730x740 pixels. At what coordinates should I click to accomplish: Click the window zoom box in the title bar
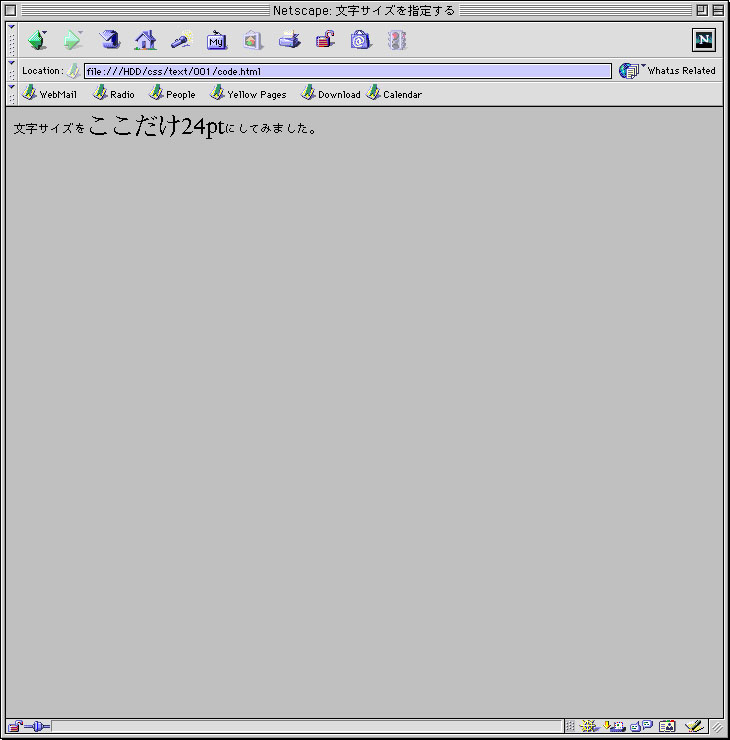point(702,10)
